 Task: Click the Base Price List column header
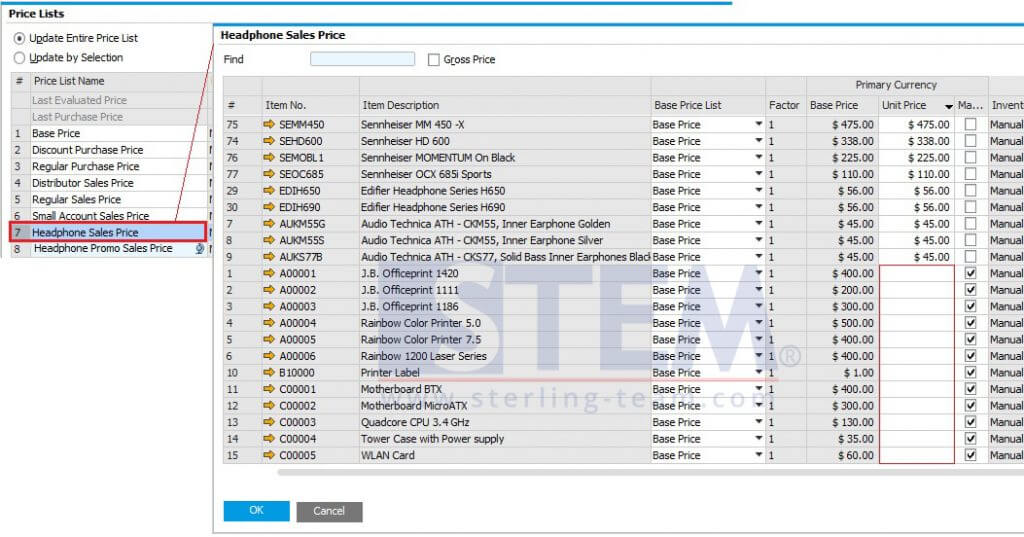click(x=708, y=105)
